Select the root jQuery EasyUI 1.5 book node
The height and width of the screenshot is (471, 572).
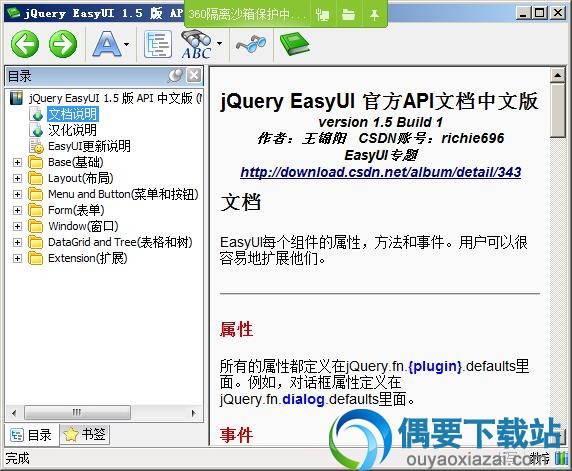click(116, 98)
